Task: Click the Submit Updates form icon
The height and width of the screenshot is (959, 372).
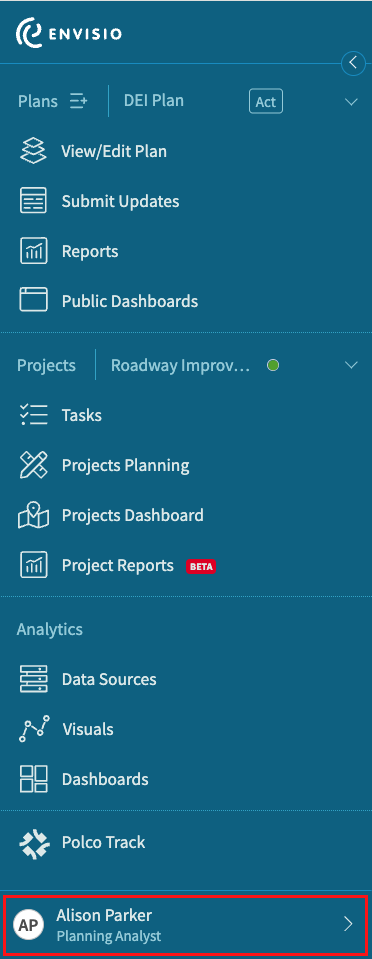Action: pyautogui.click(x=34, y=201)
